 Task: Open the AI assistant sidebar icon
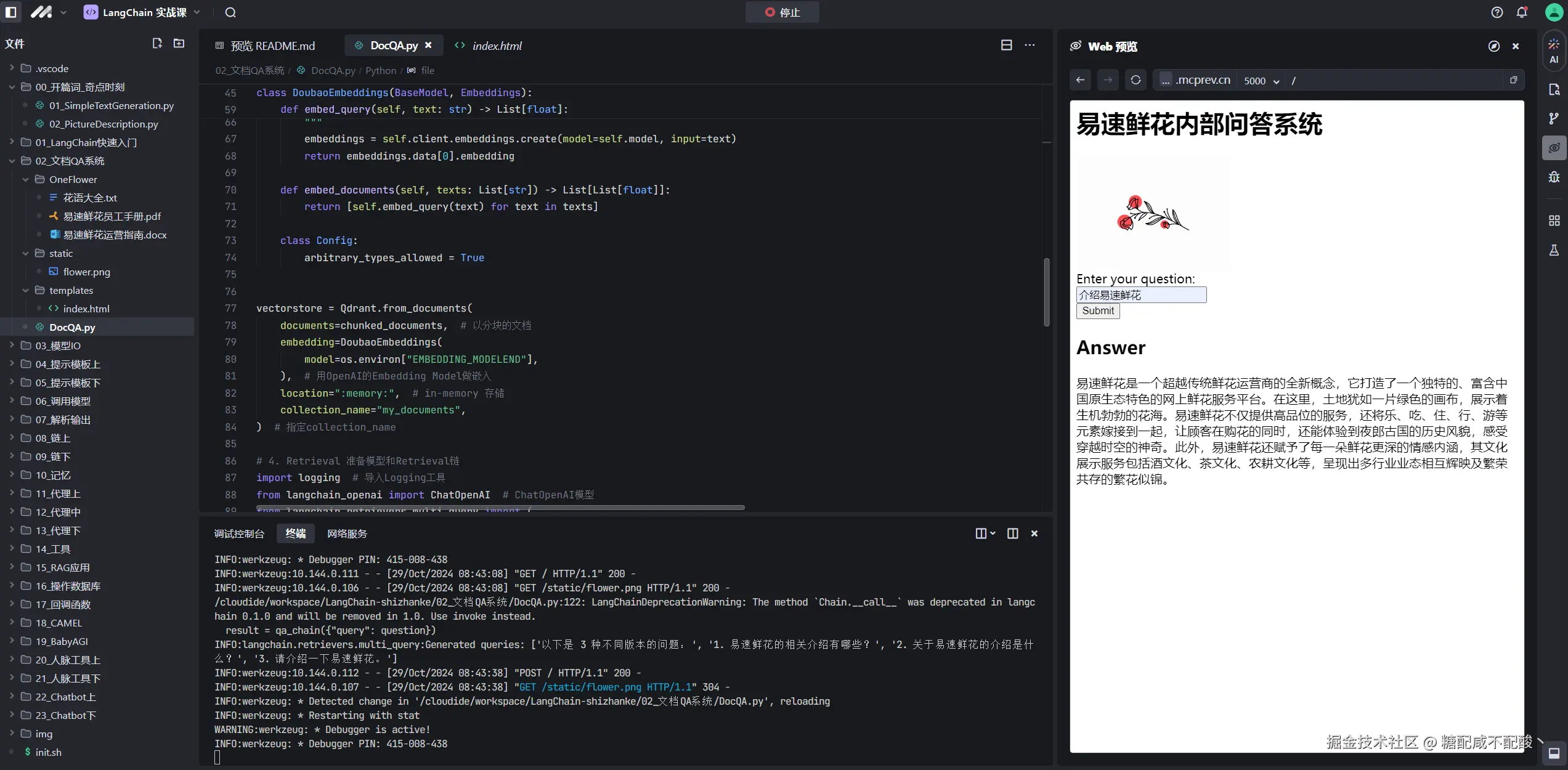click(x=1554, y=51)
